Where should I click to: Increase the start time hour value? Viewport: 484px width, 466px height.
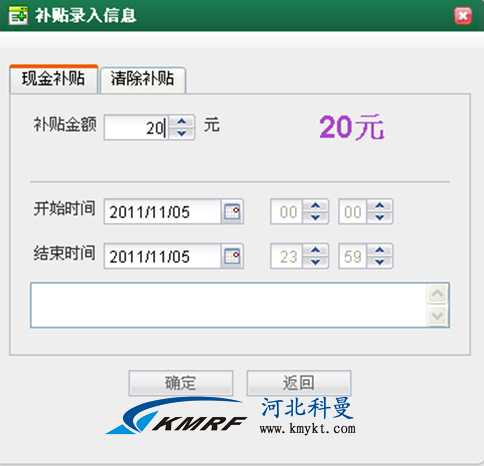pos(315,206)
